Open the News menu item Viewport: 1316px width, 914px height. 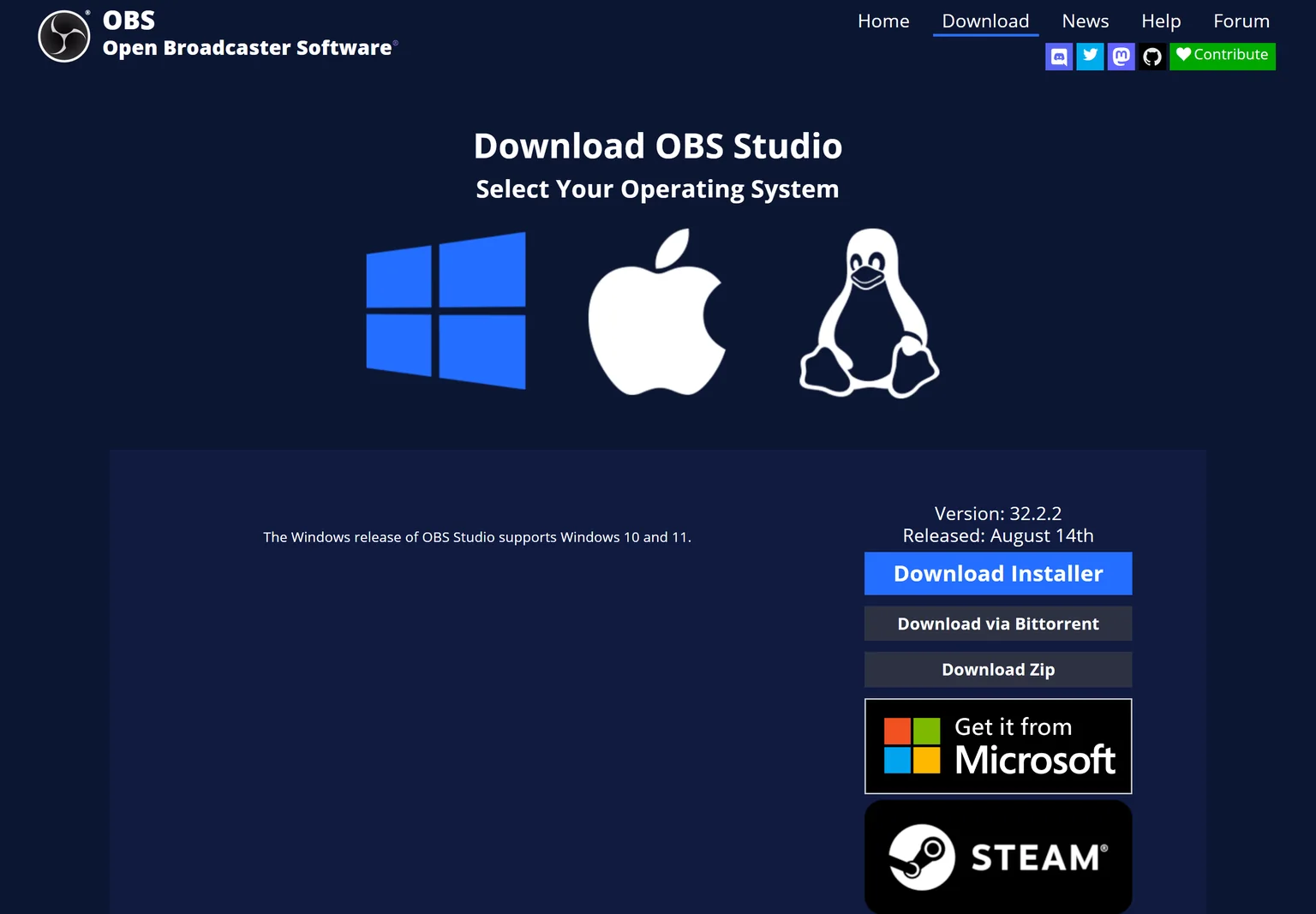(x=1086, y=21)
